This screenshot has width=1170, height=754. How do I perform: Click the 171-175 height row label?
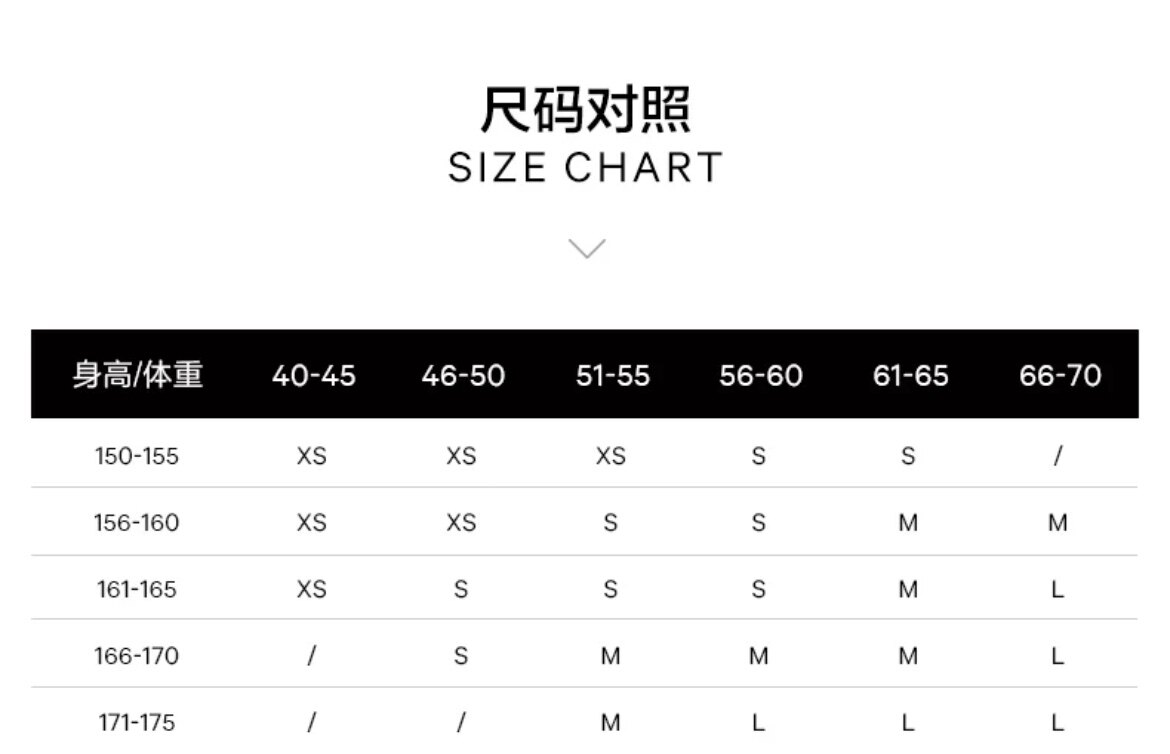point(137,722)
